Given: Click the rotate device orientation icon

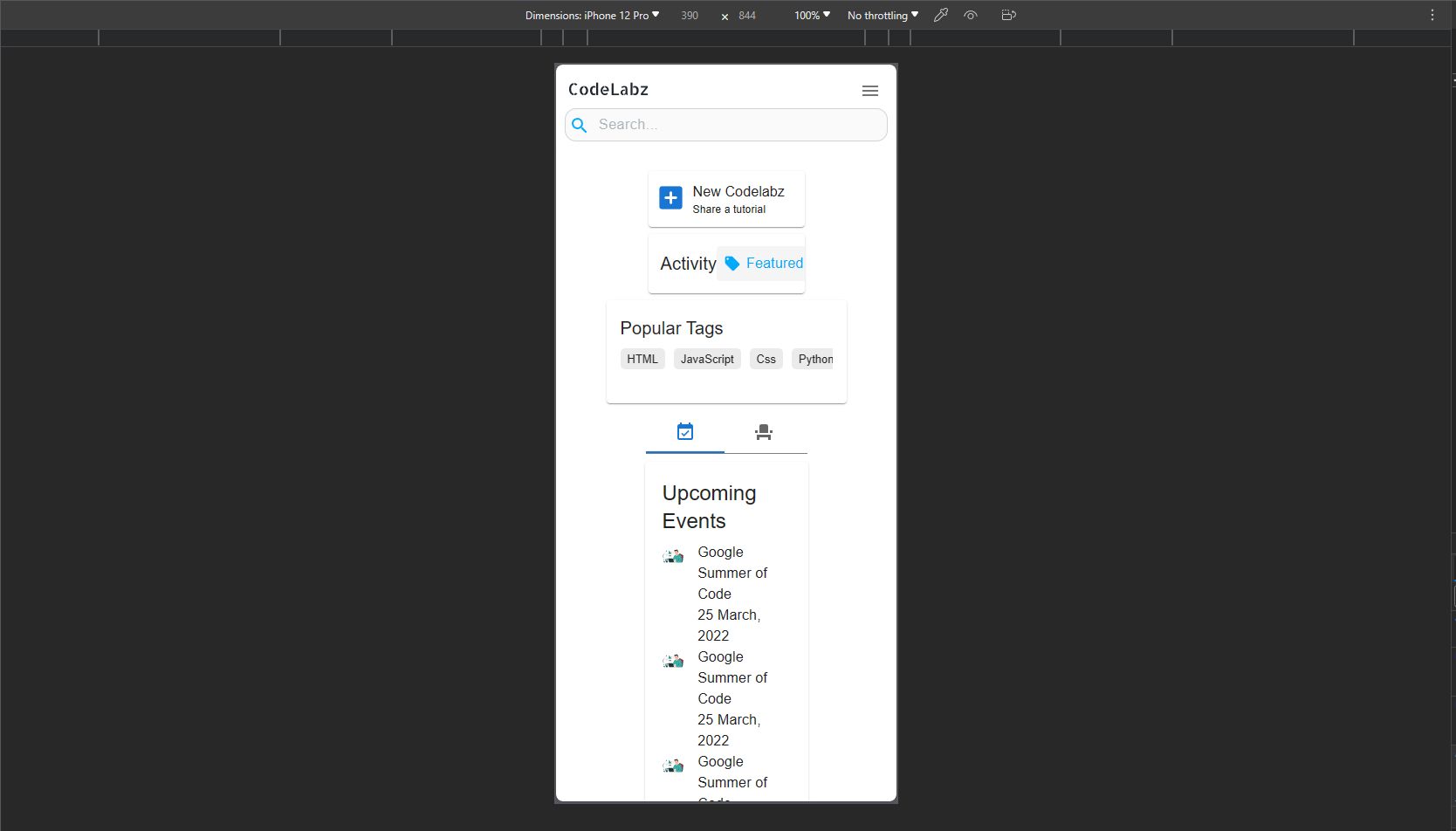Looking at the screenshot, I should pyautogui.click(x=1008, y=15).
